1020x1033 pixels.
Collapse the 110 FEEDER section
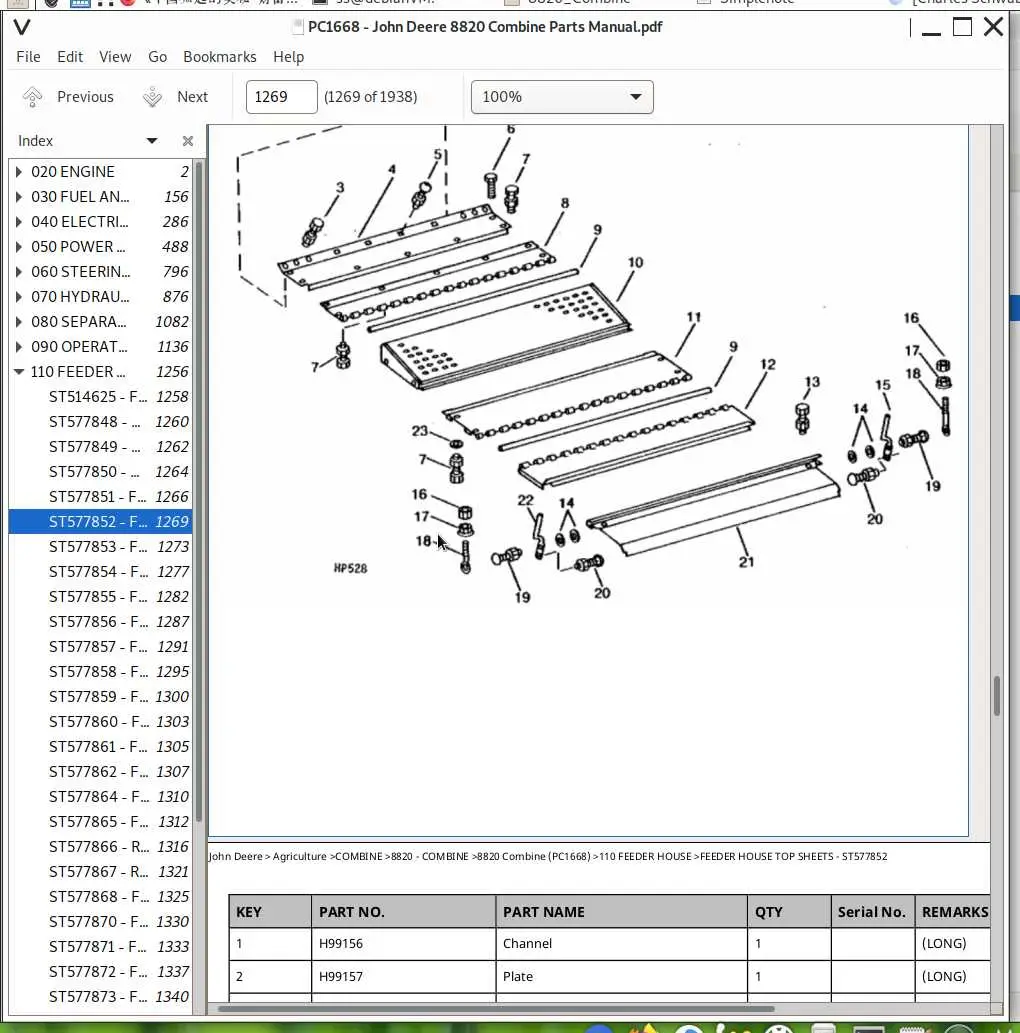pyautogui.click(x=18, y=372)
